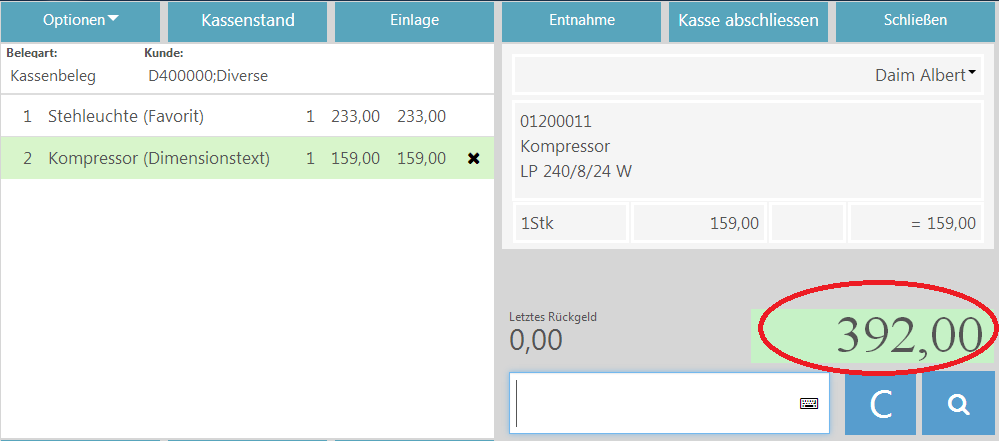Change the customer D400000;Diverse
This screenshot has width=999, height=441.
208,75
